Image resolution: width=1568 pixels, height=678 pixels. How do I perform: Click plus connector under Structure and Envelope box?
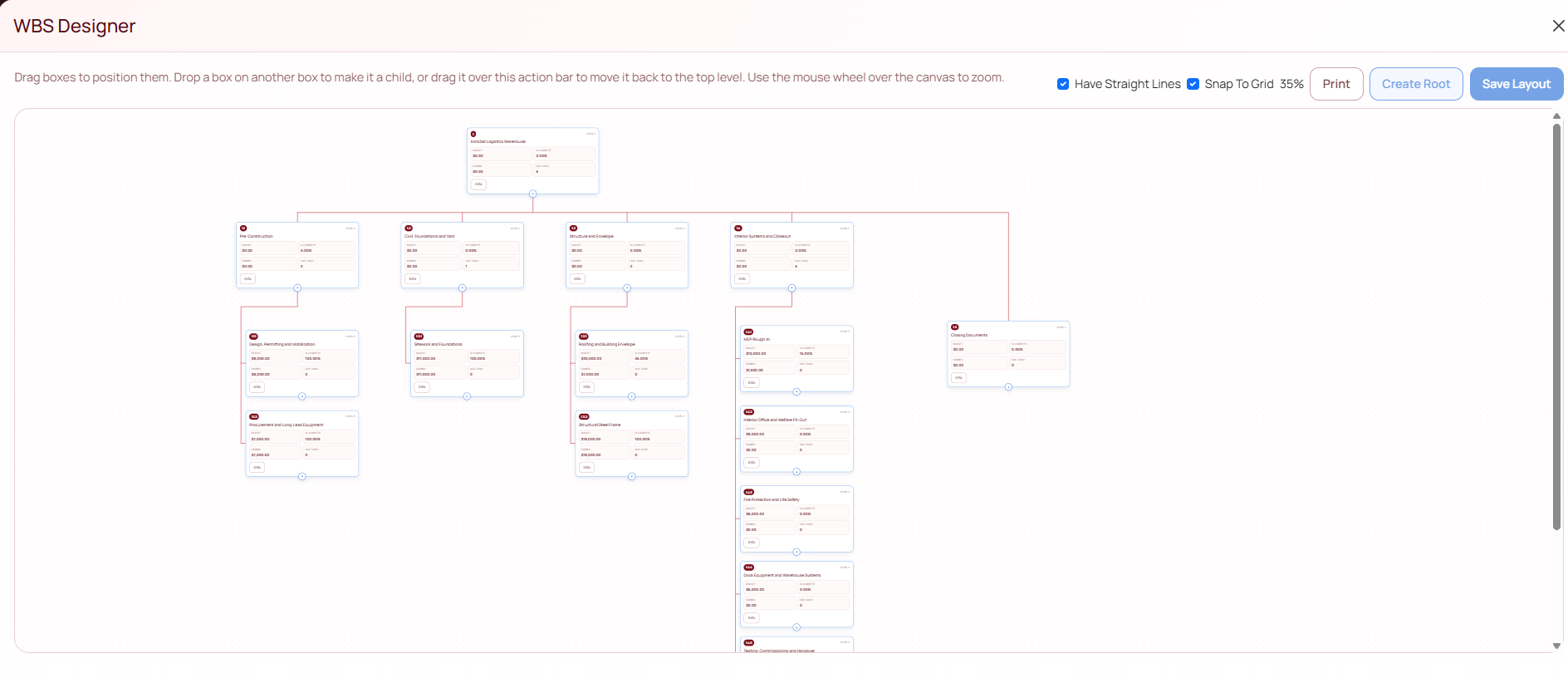pos(627,288)
